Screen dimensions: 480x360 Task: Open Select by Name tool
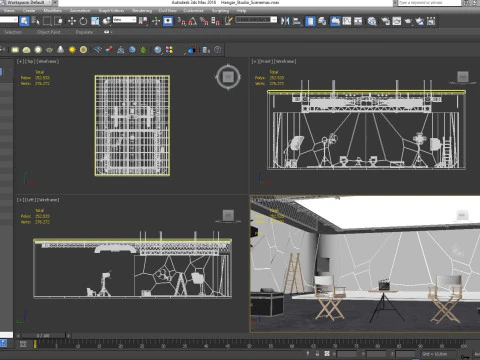pyautogui.click(x=36, y=21)
